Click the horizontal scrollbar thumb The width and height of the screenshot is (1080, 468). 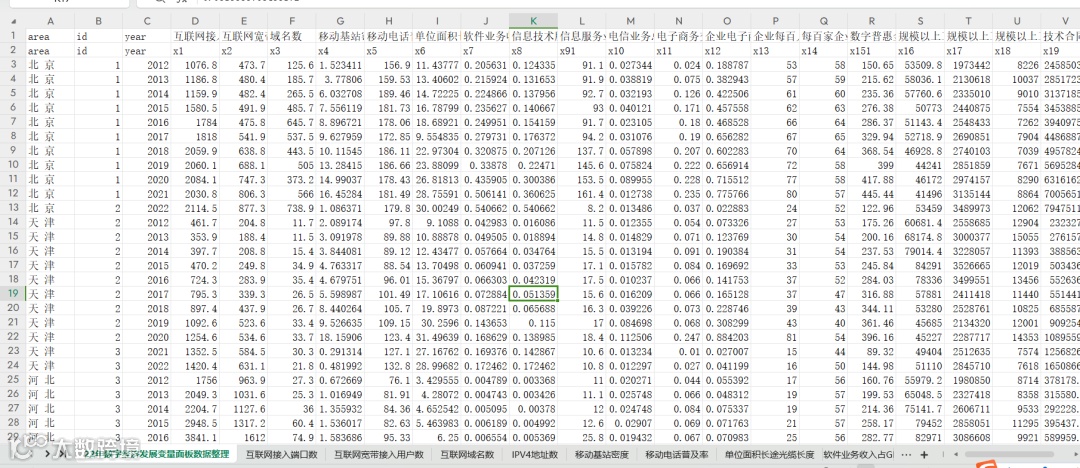pos(1009,455)
